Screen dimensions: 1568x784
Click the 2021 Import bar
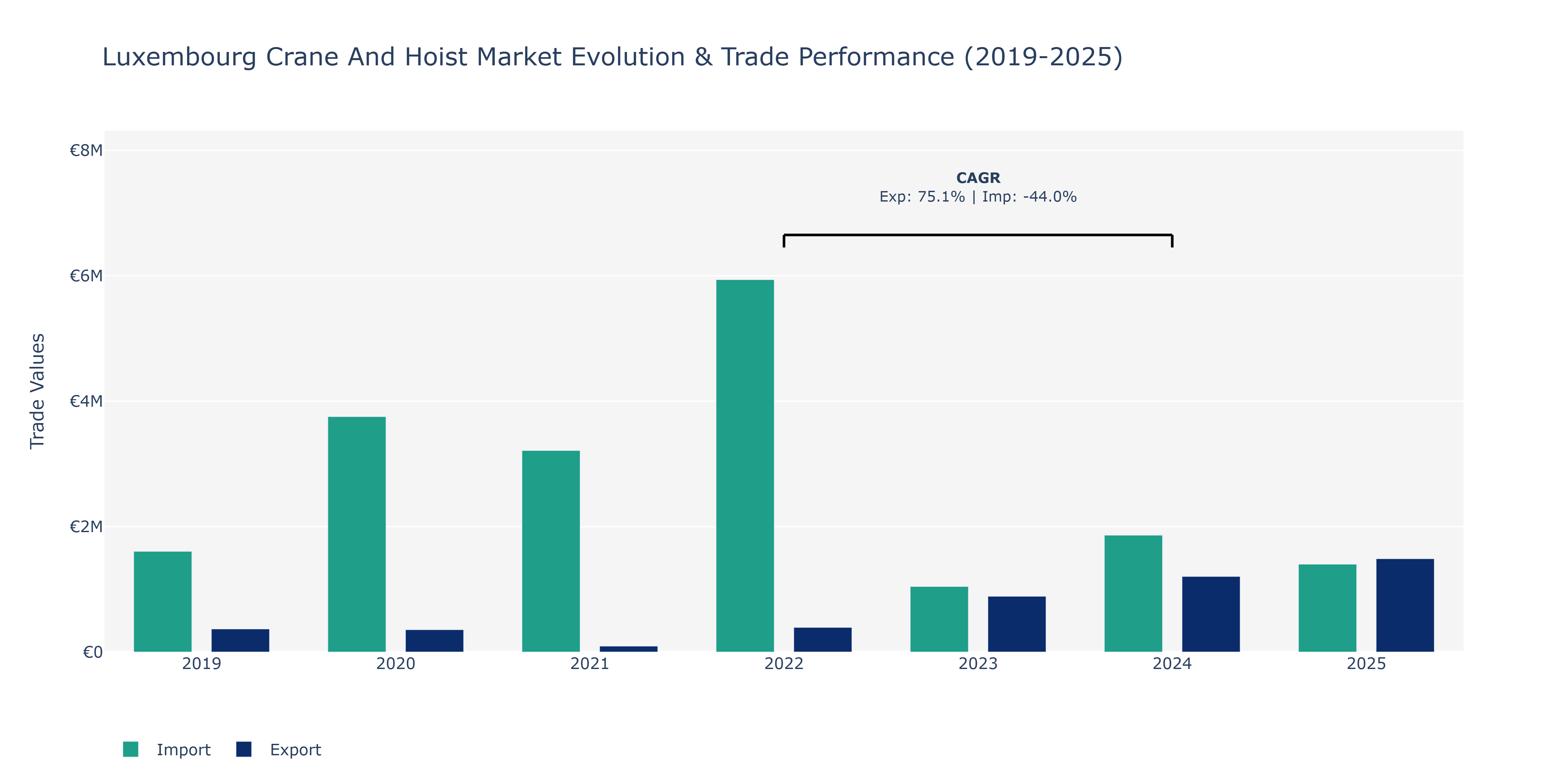551,551
